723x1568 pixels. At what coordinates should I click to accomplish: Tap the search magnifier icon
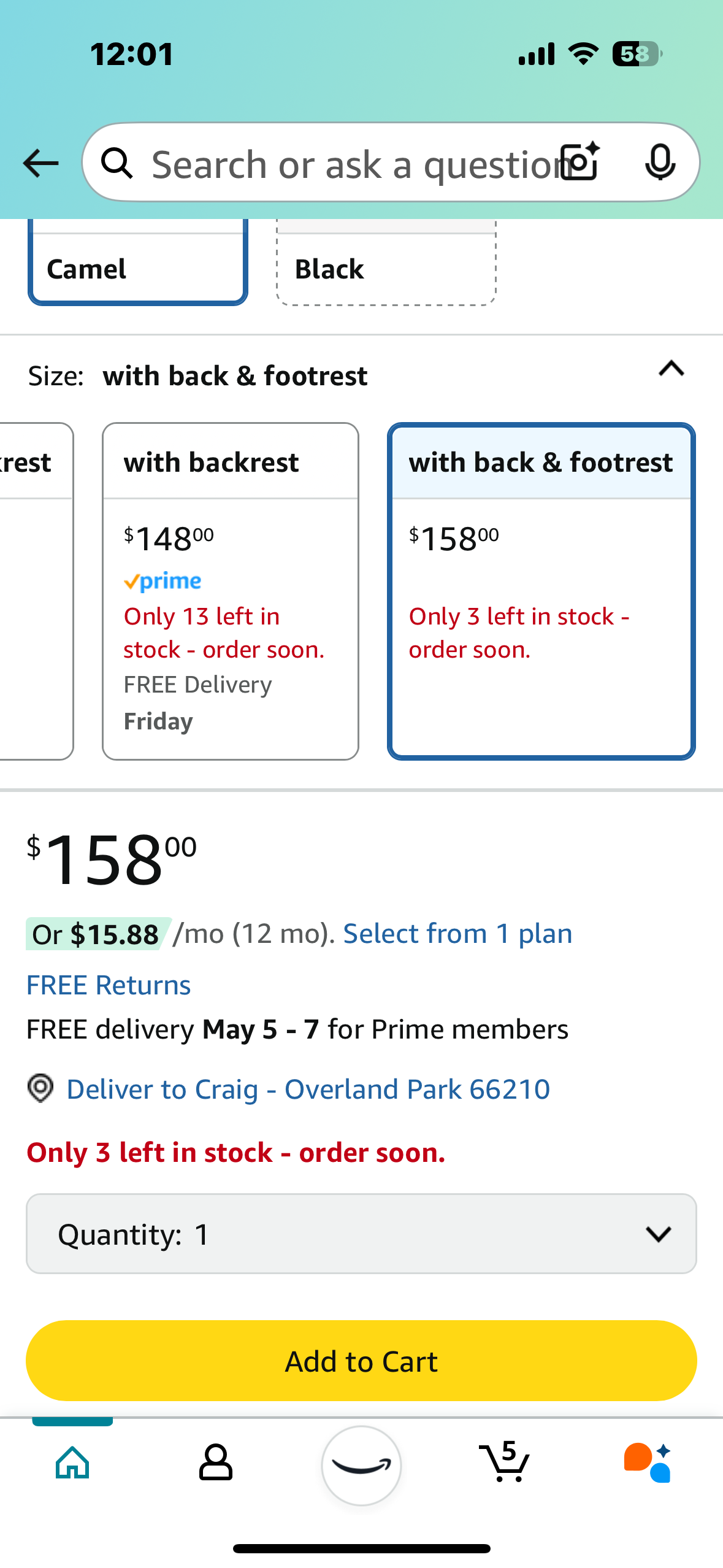[x=117, y=163]
